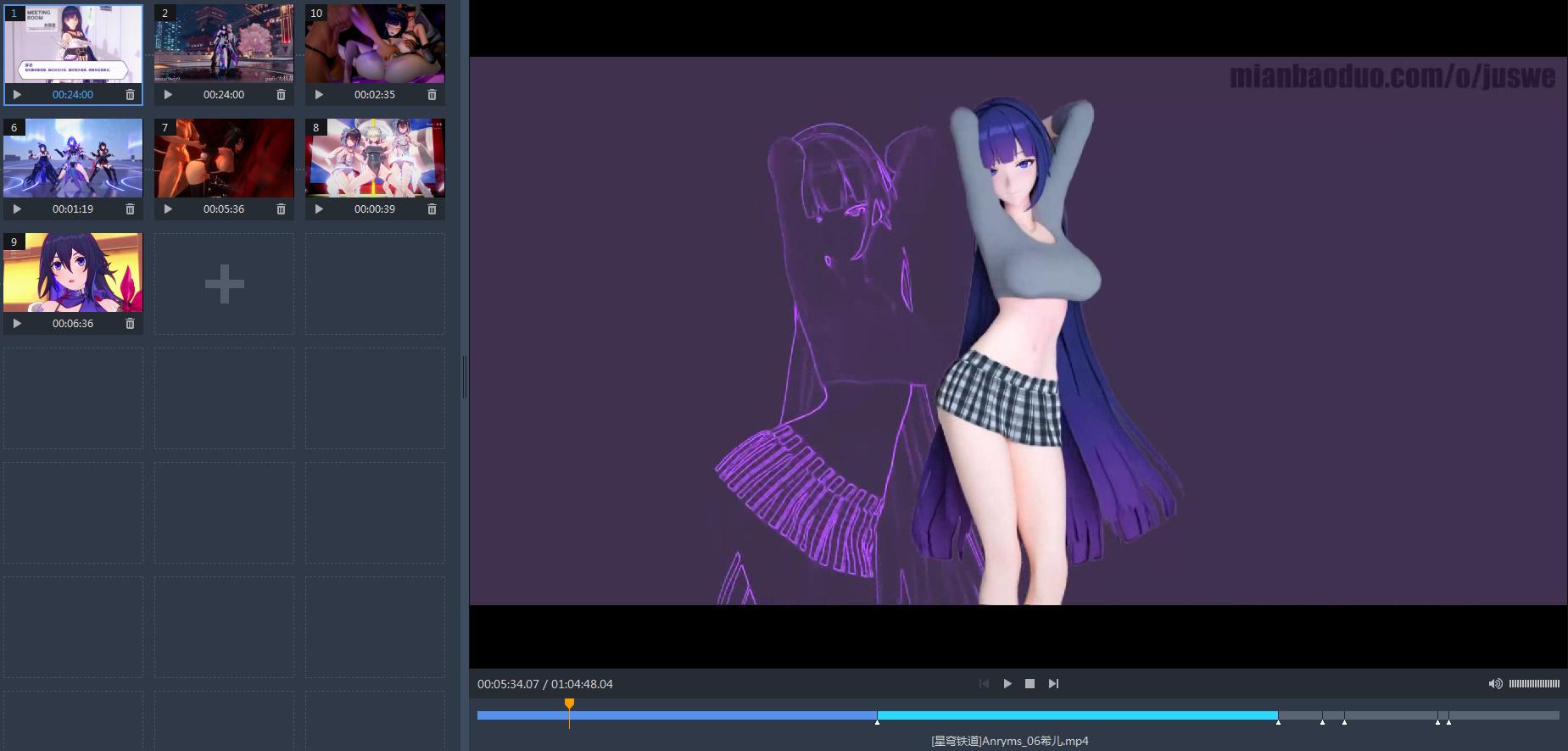Adjust the volume level bar

click(1534, 684)
